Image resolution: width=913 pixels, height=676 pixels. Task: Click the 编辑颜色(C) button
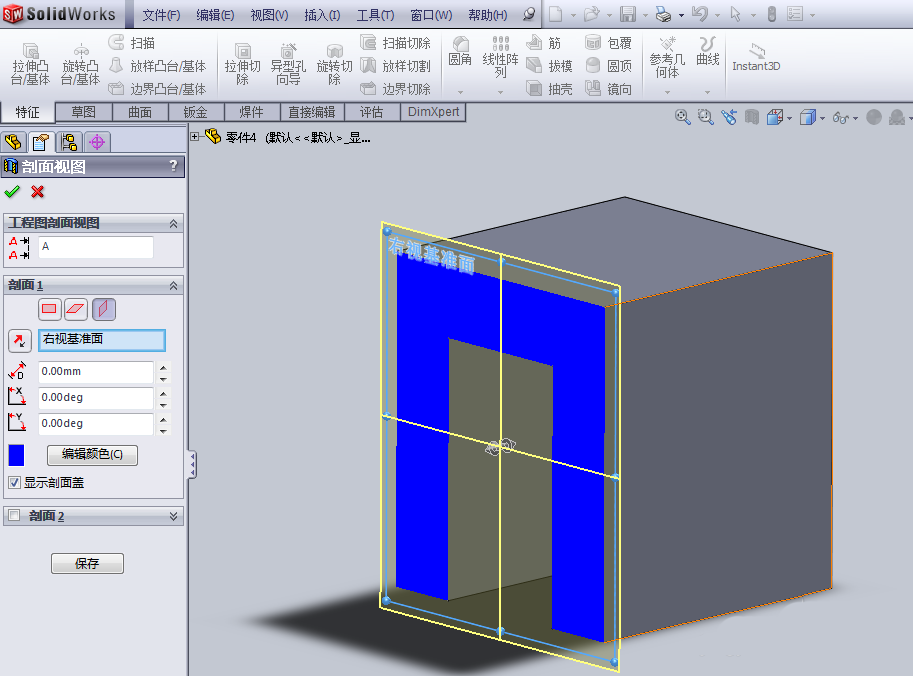click(92, 454)
